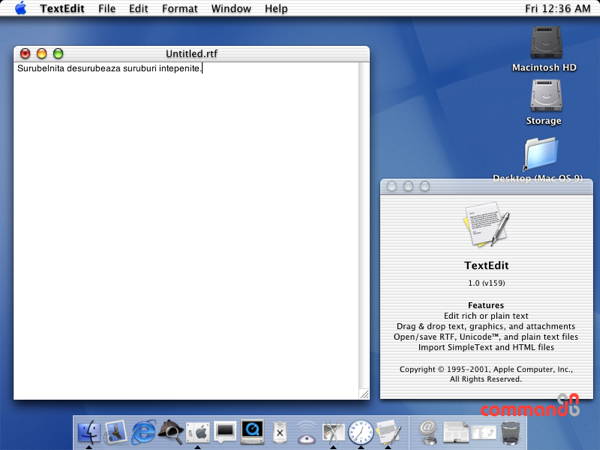
Task: Click the word intepenite in the document
Action: click(179, 68)
